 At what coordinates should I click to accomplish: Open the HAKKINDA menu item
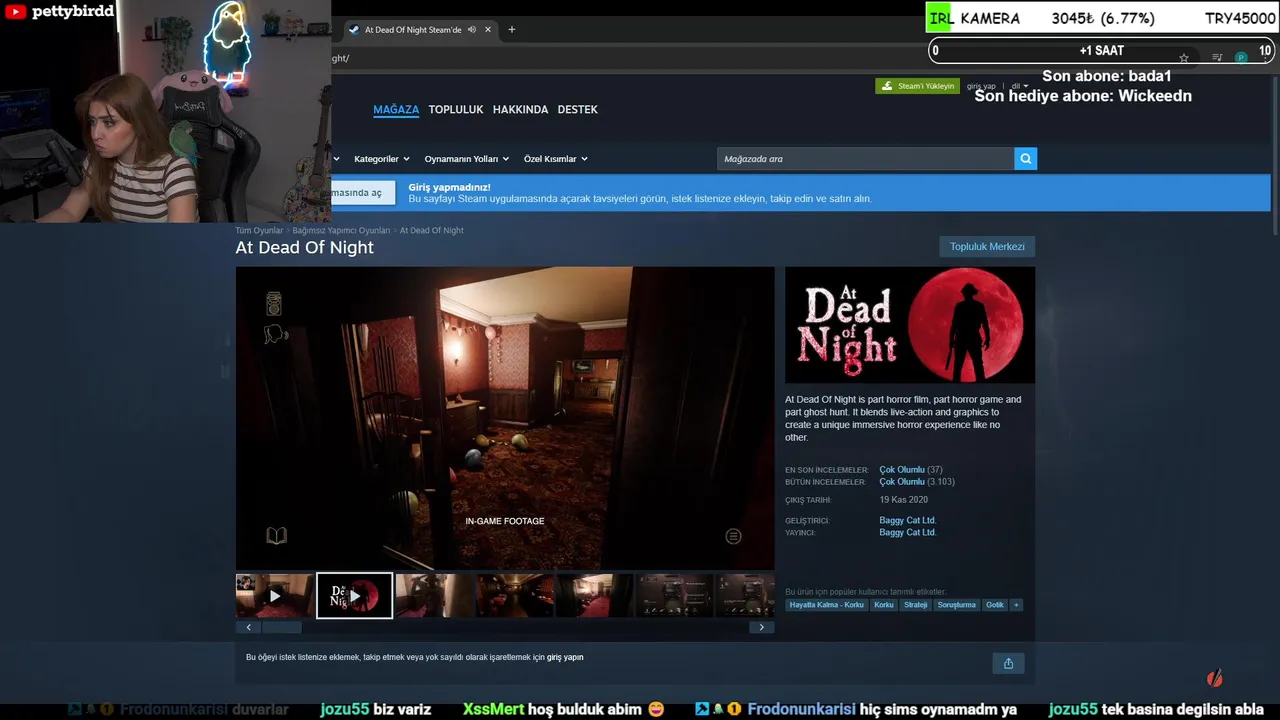520,110
